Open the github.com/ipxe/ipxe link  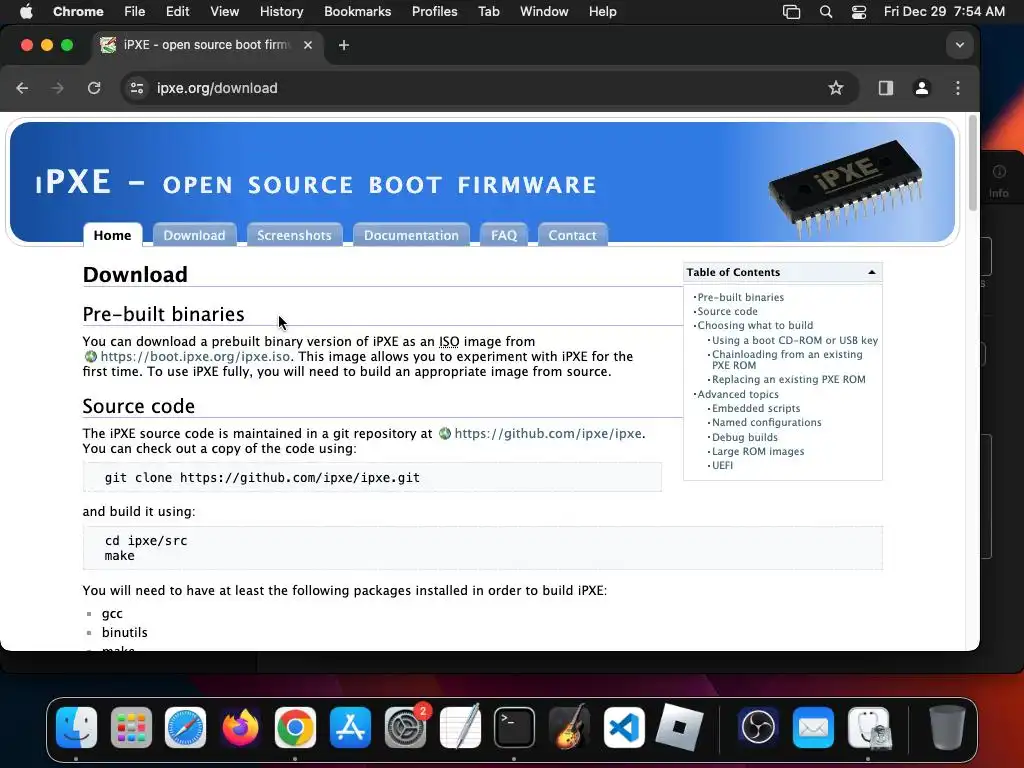coord(548,434)
